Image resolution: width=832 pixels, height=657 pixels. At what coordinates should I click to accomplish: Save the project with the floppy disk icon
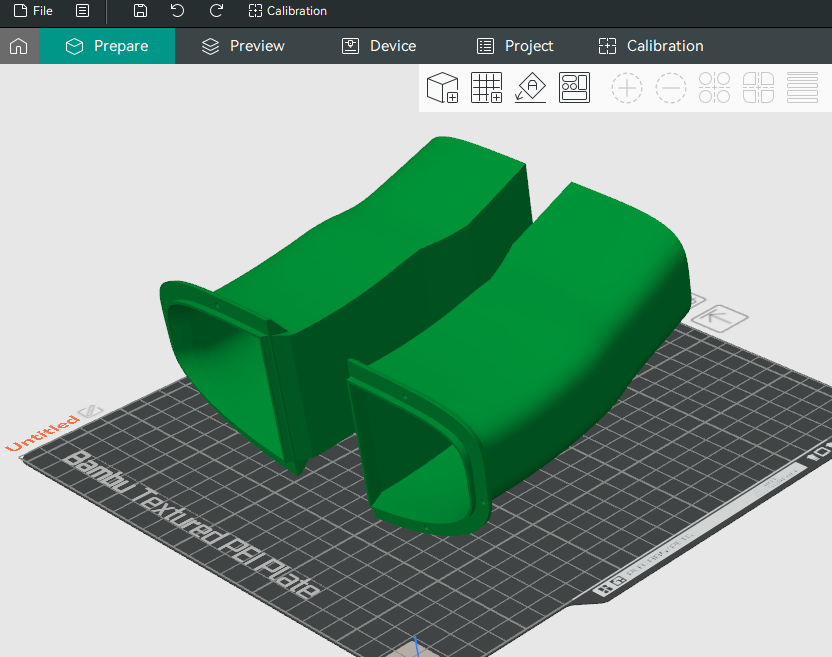coord(140,11)
